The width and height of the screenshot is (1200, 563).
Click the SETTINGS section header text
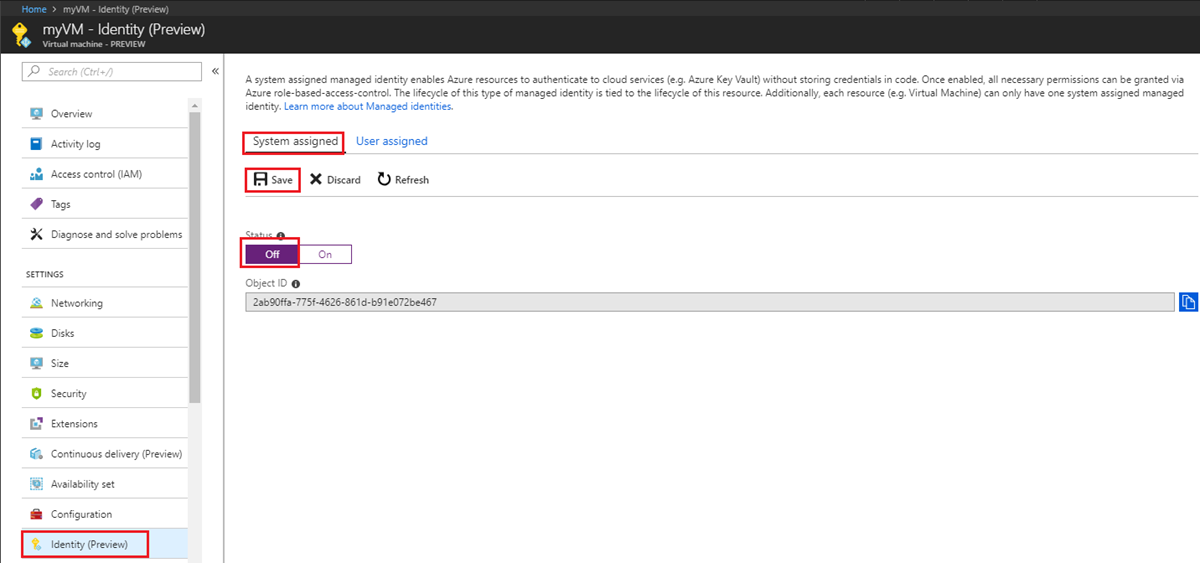(44, 274)
